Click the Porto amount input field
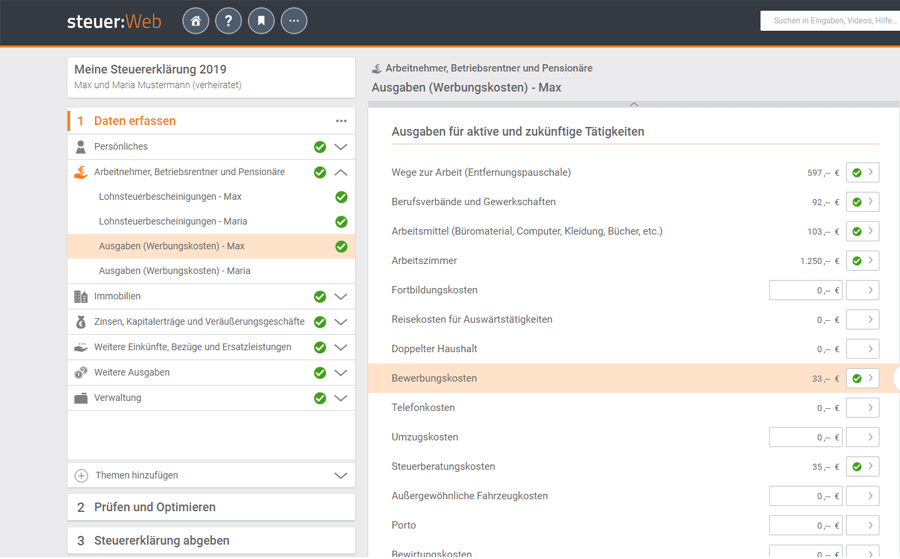Image resolution: width=900 pixels, height=559 pixels. [806, 525]
